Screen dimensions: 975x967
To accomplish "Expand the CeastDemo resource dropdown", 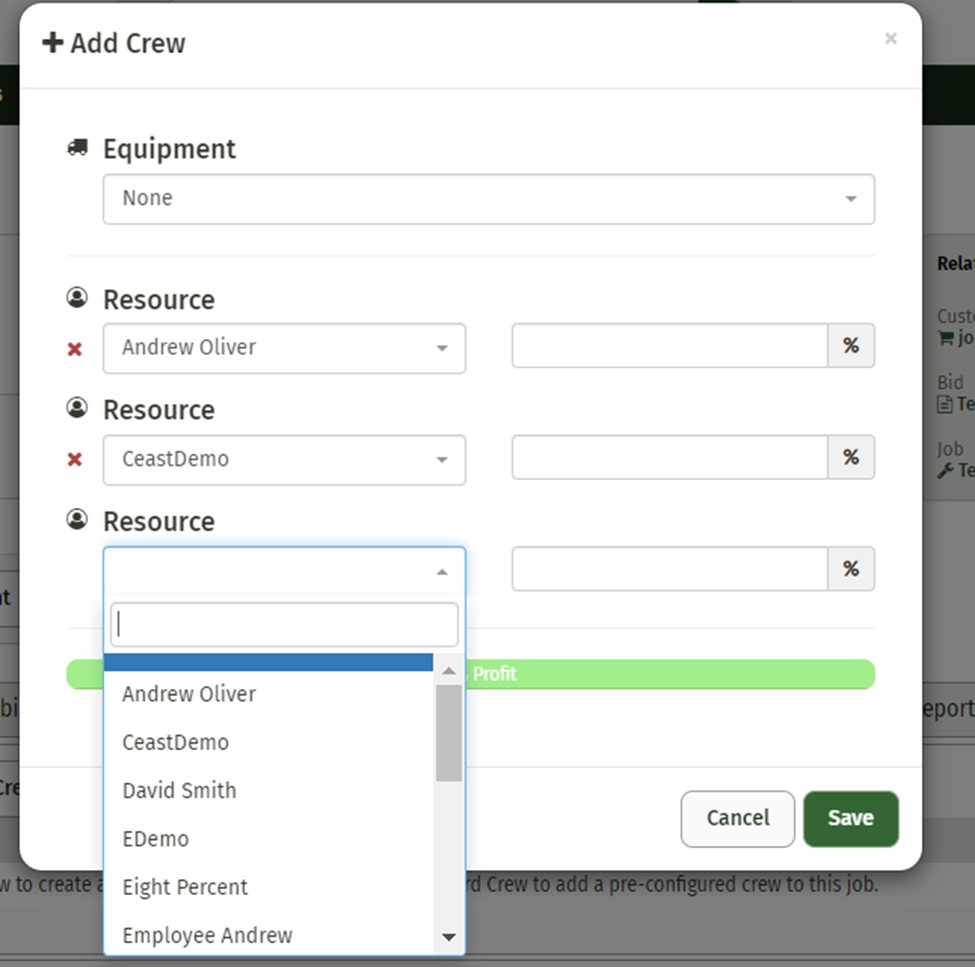I will [284, 460].
